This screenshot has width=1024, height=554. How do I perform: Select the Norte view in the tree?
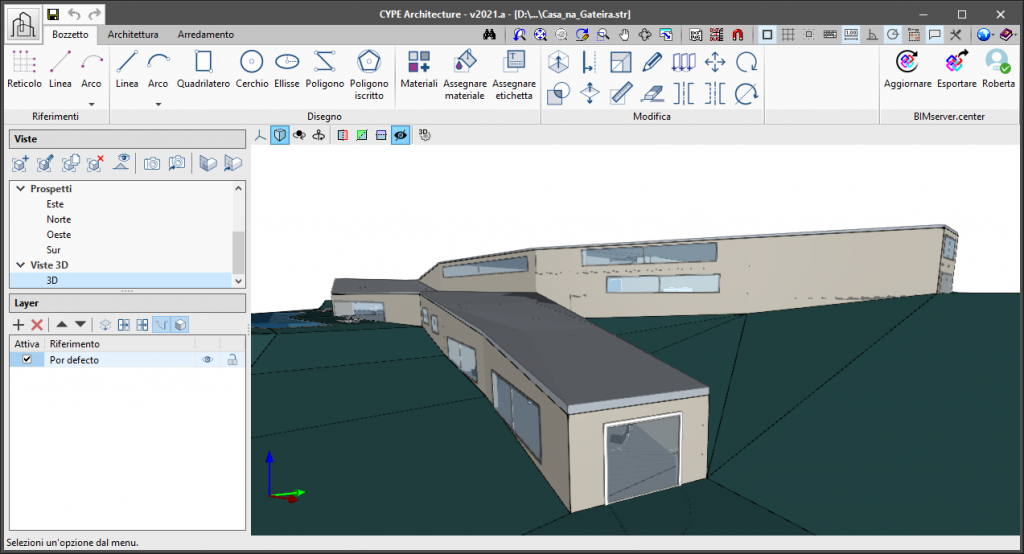tap(58, 219)
